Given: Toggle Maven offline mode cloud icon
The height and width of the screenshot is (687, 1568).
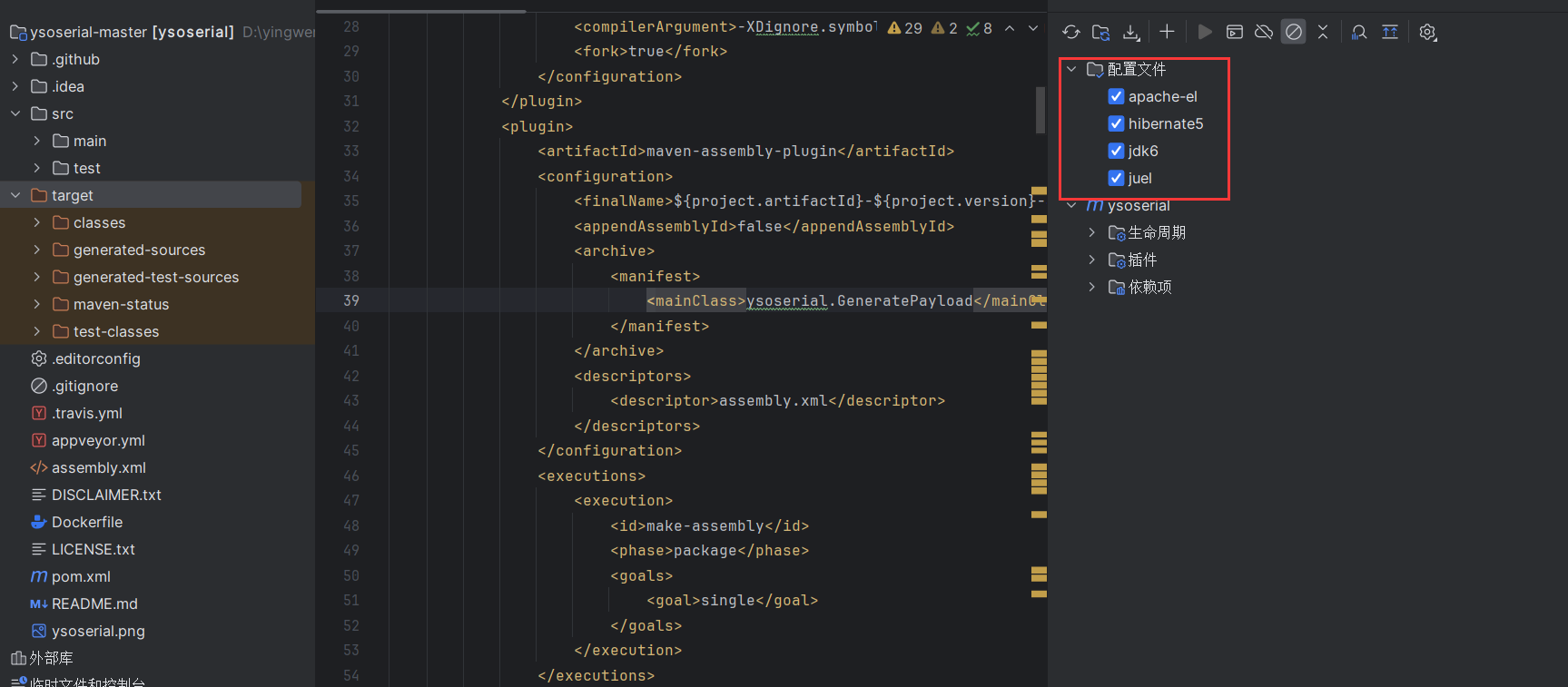Looking at the screenshot, I should [1264, 32].
